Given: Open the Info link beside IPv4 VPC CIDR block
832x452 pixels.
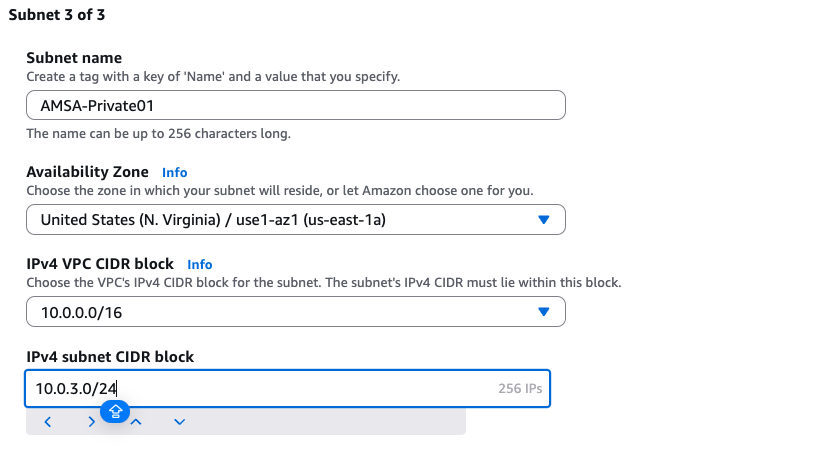Looking at the screenshot, I should pyautogui.click(x=200, y=265).
